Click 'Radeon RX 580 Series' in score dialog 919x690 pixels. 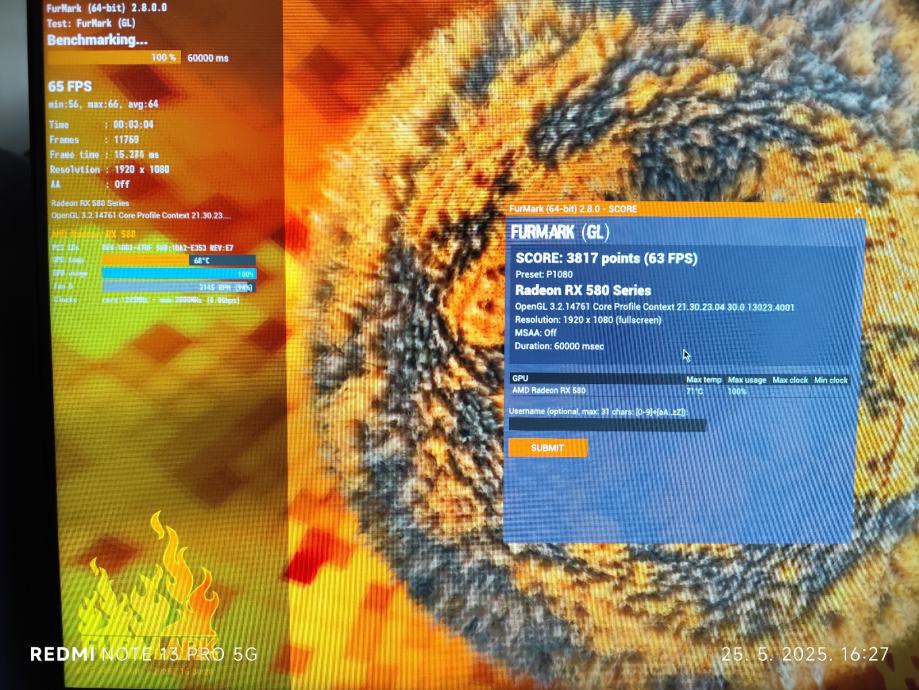583,290
